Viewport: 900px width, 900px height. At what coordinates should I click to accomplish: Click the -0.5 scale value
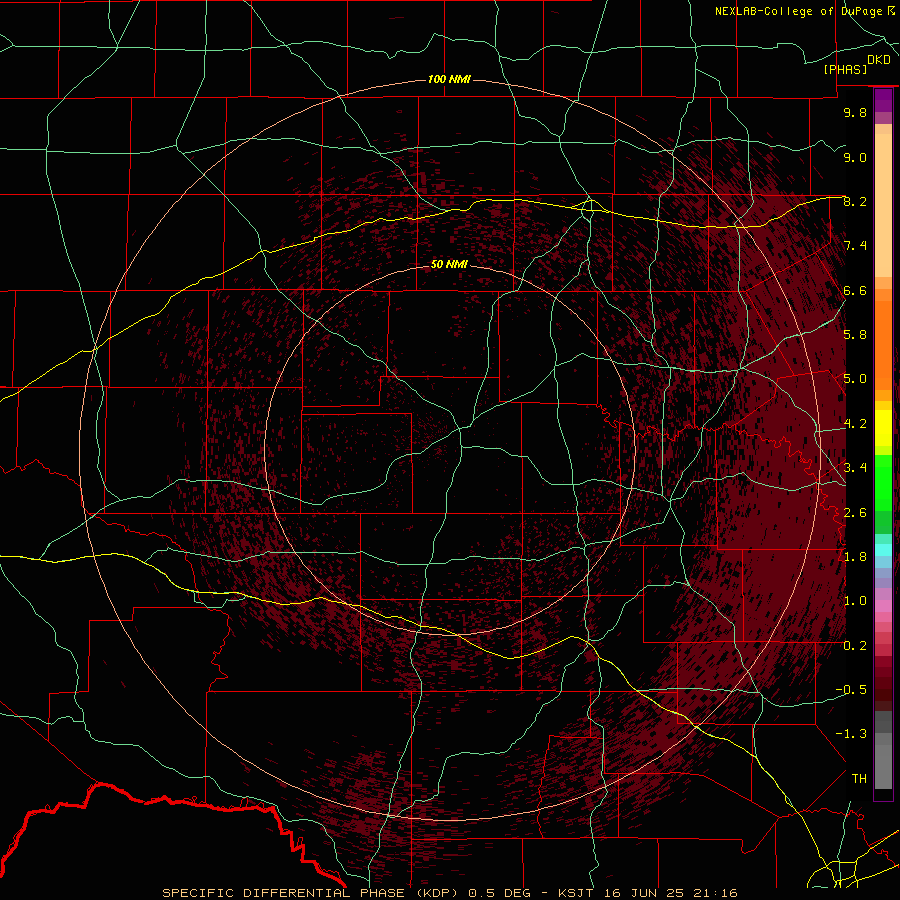coord(851,690)
